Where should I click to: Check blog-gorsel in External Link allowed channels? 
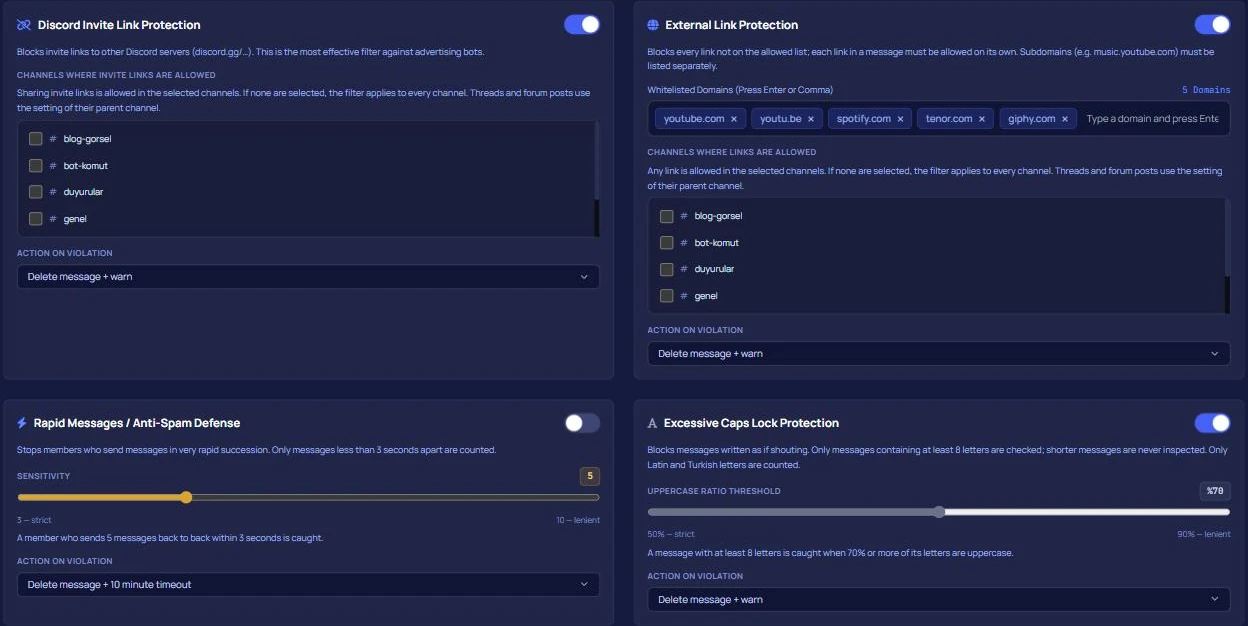667,216
